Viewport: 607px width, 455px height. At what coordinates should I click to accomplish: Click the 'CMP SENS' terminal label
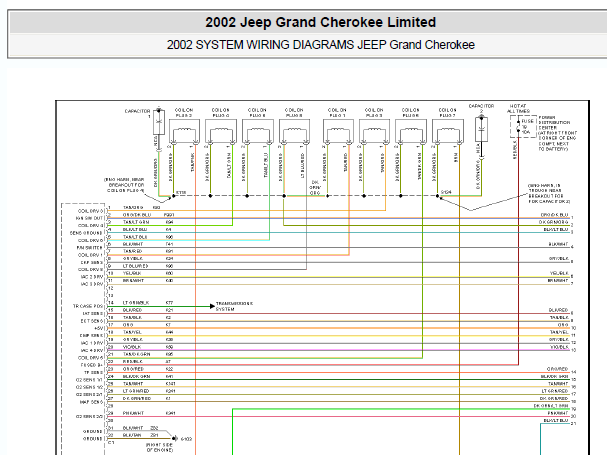(x=92, y=335)
